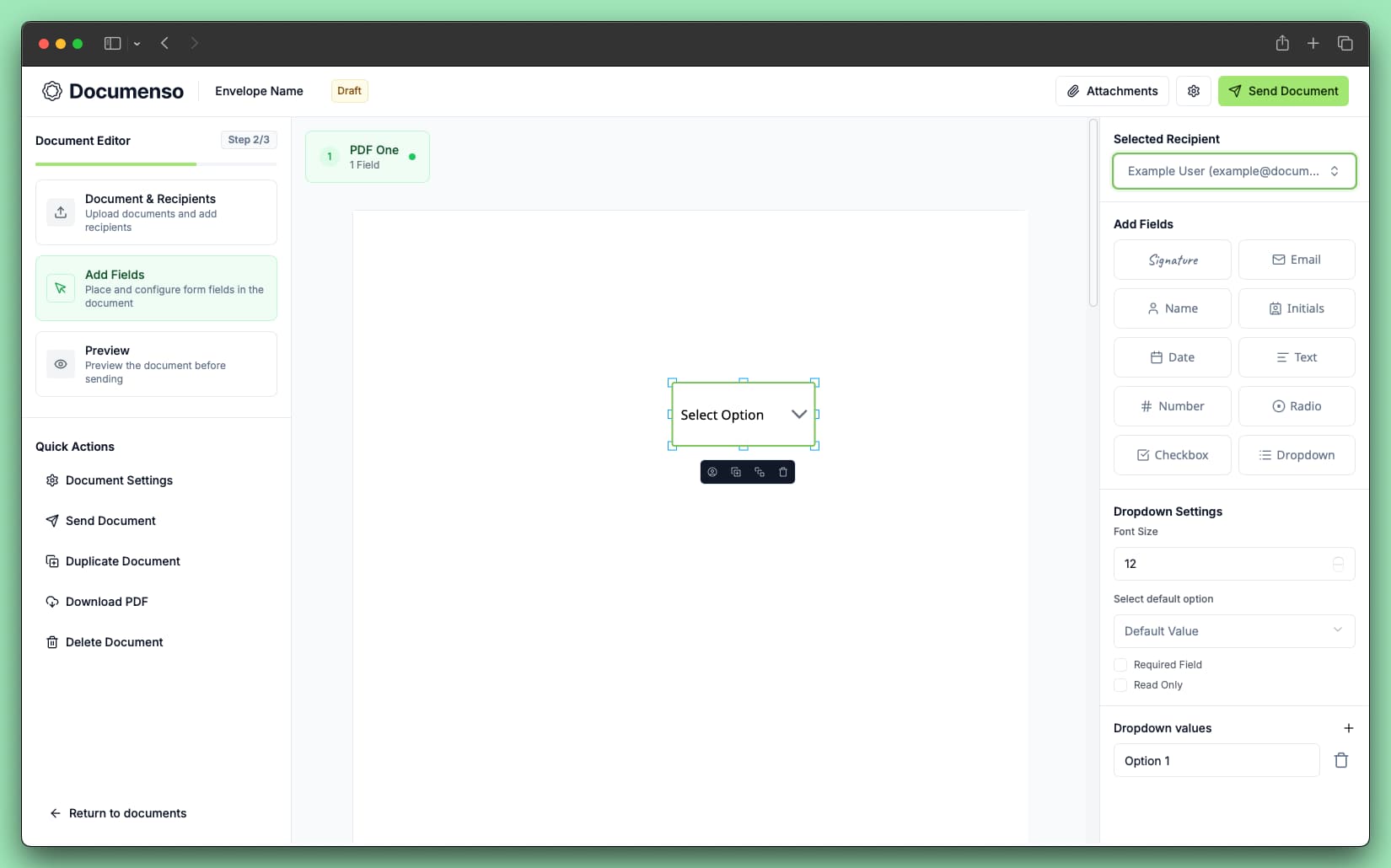Click the Documenso logo icon
This screenshot has height=868, width=1391.
coord(52,90)
